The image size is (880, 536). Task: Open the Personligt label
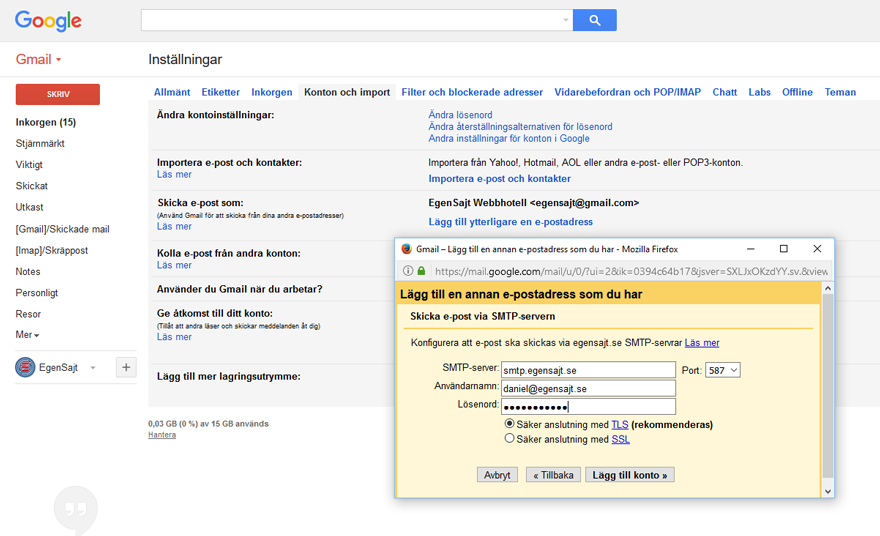(x=36, y=293)
